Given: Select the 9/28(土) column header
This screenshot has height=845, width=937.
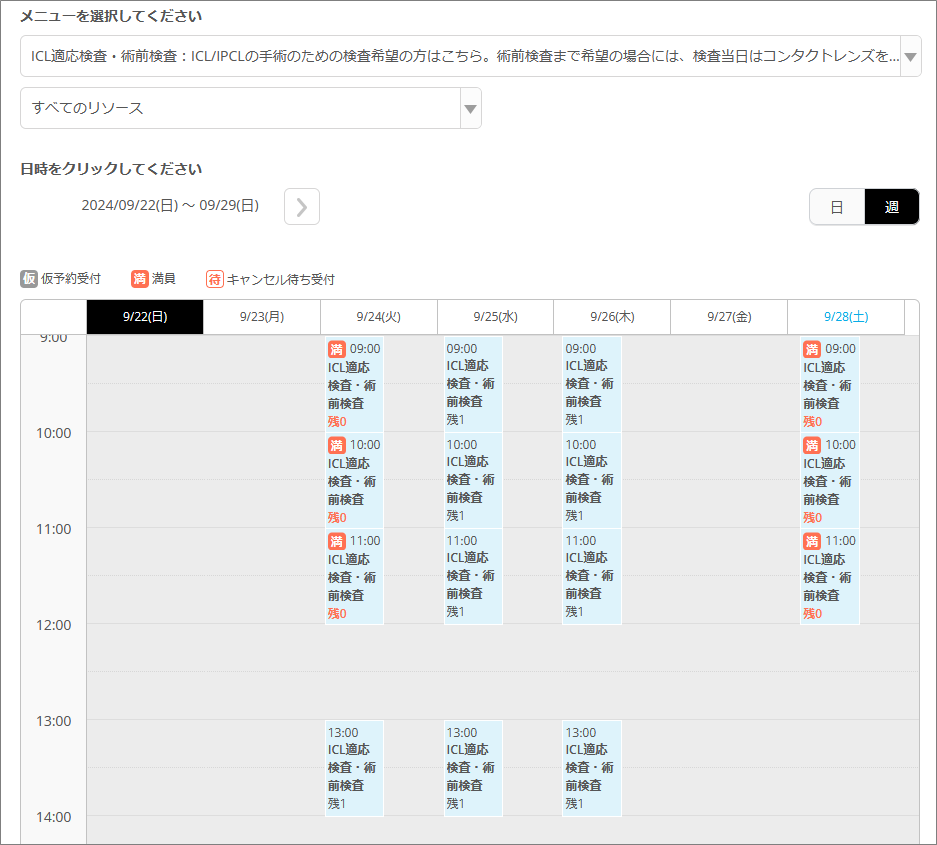Looking at the screenshot, I should click(x=844, y=316).
